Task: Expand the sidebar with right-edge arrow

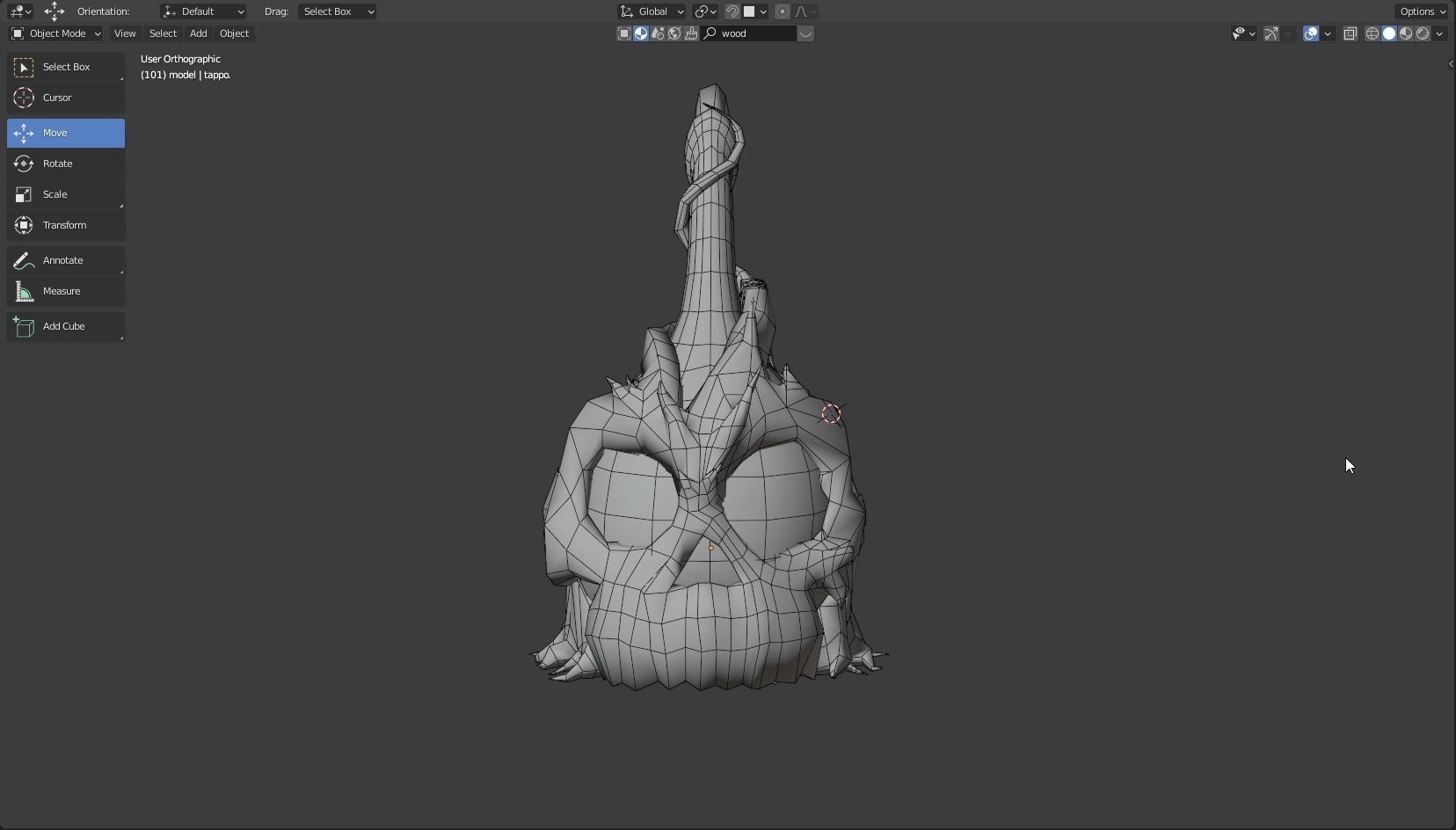Action: pyautogui.click(x=1450, y=63)
